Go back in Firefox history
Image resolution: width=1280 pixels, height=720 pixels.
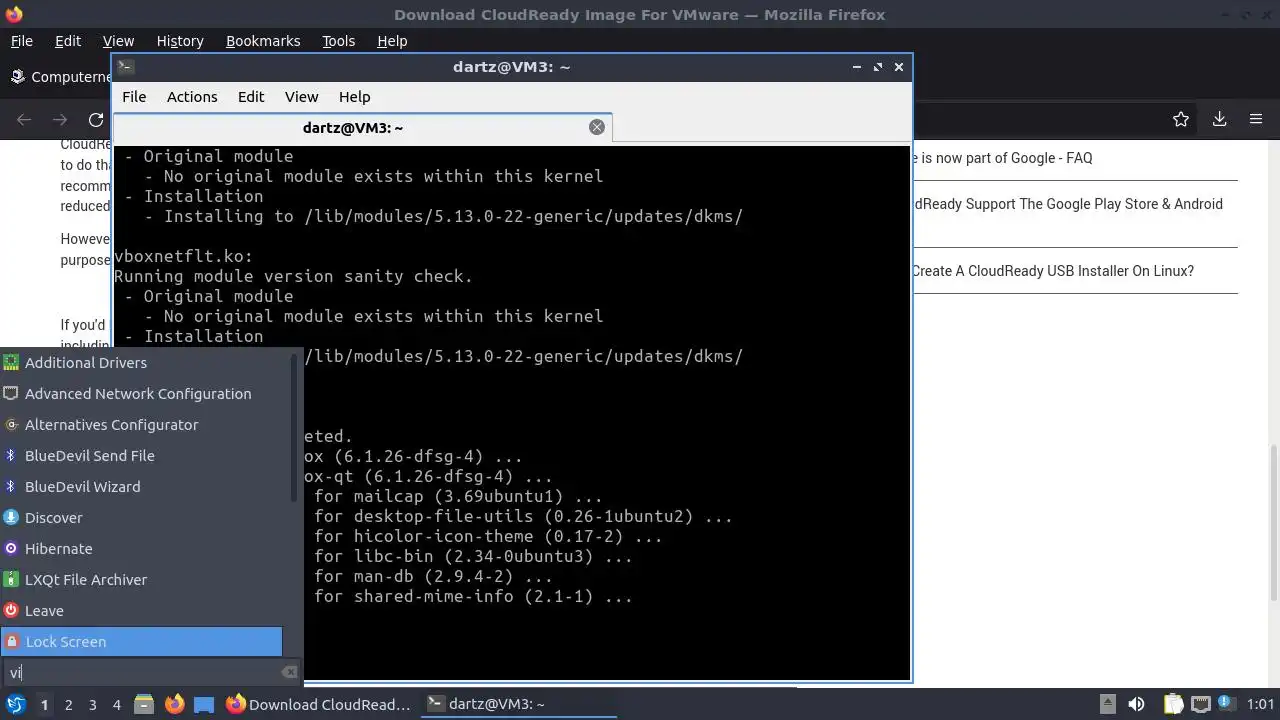click(x=24, y=119)
